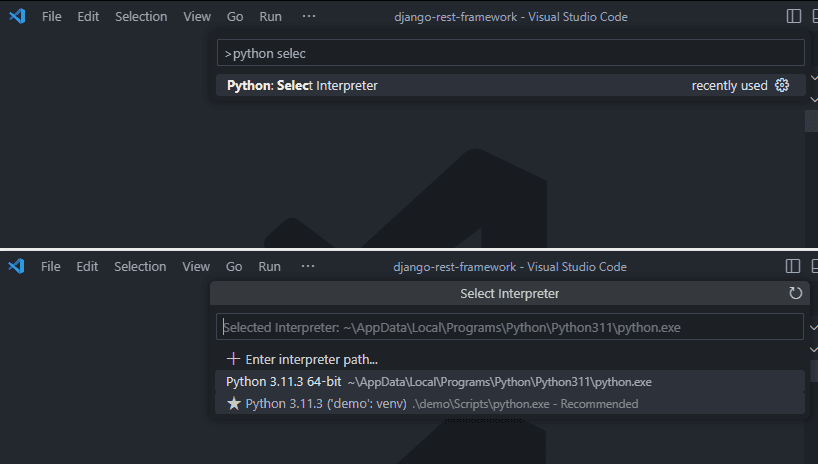This screenshot has width=818, height=464.
Task: Click the VS Code logo in the bottom window
Action: tap(16, 266)
